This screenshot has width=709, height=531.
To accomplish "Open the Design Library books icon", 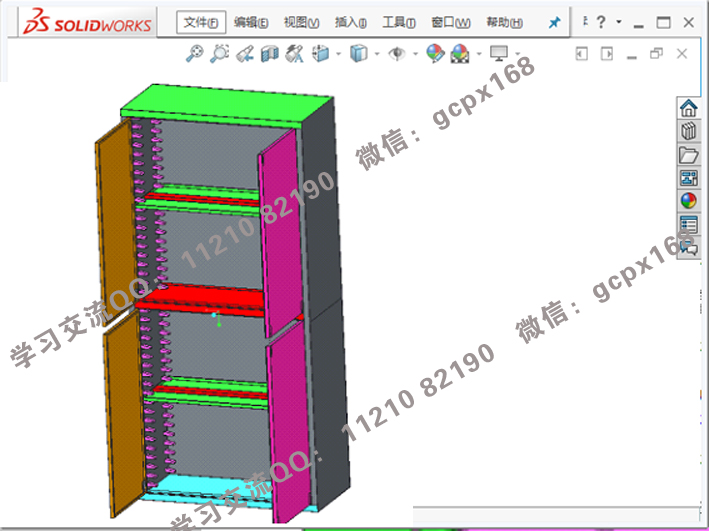I will point(688,131).
